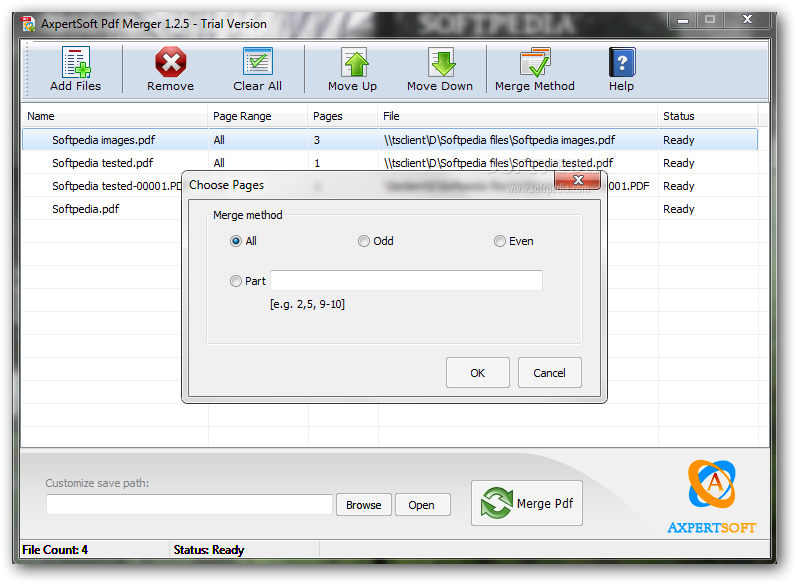Click file path of Softpedia tested.pdf
This screenshot has width=797, height=584.
tap(498, 163)
